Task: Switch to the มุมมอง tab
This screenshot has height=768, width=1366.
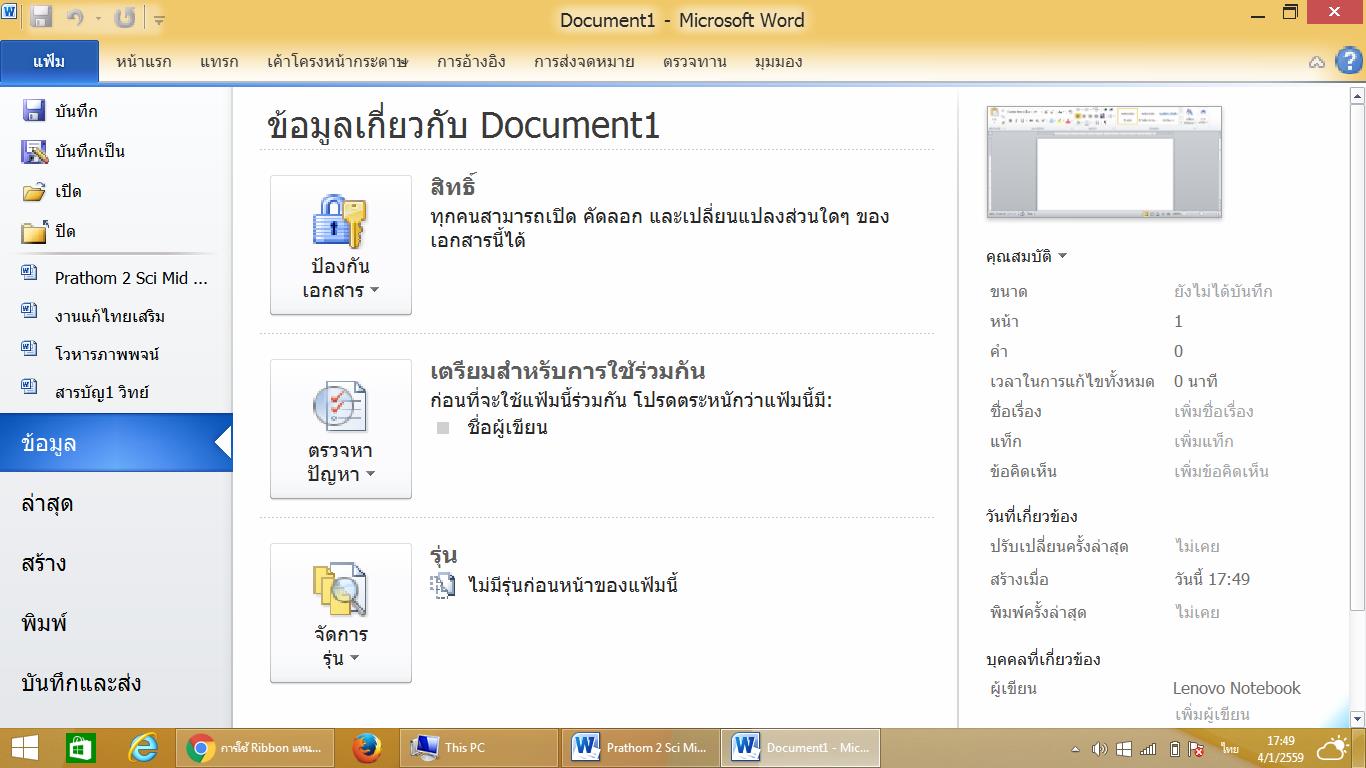Action: pyautogui.click(x=778, y=61)
